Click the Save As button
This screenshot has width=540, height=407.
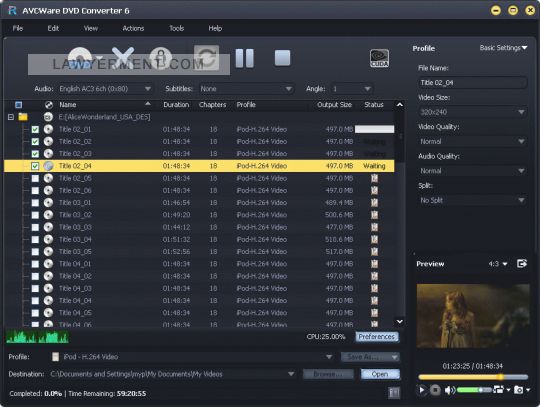click(370, 357)
